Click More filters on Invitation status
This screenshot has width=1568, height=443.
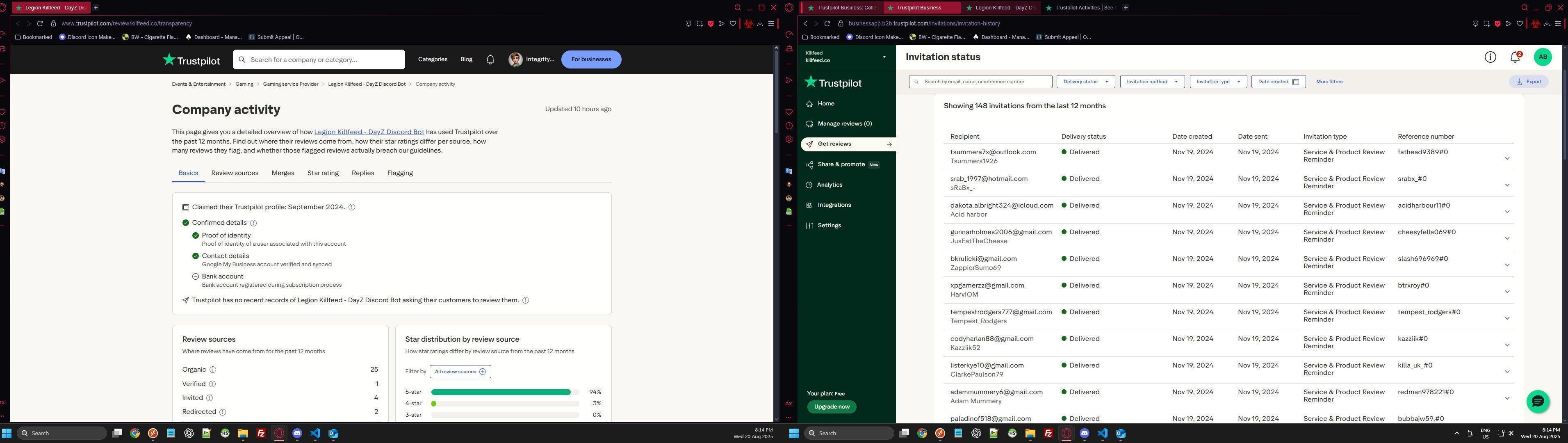pyautogui.click(x=1329, y=82)
